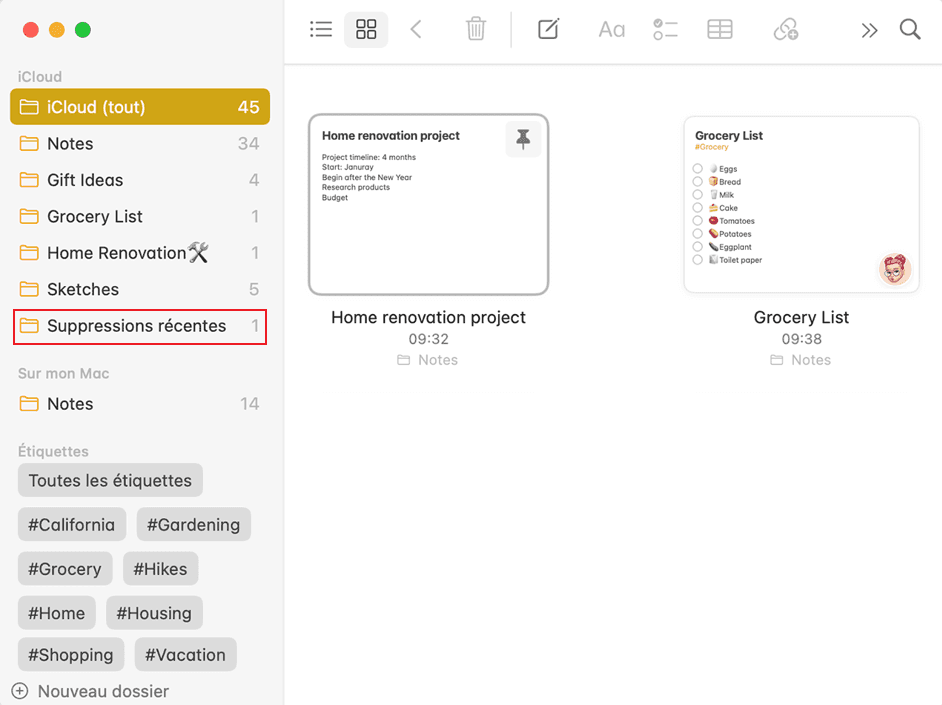The image size is (942, 705).
Task: Filter by #Vacation tag
Action: click(185, 655)
